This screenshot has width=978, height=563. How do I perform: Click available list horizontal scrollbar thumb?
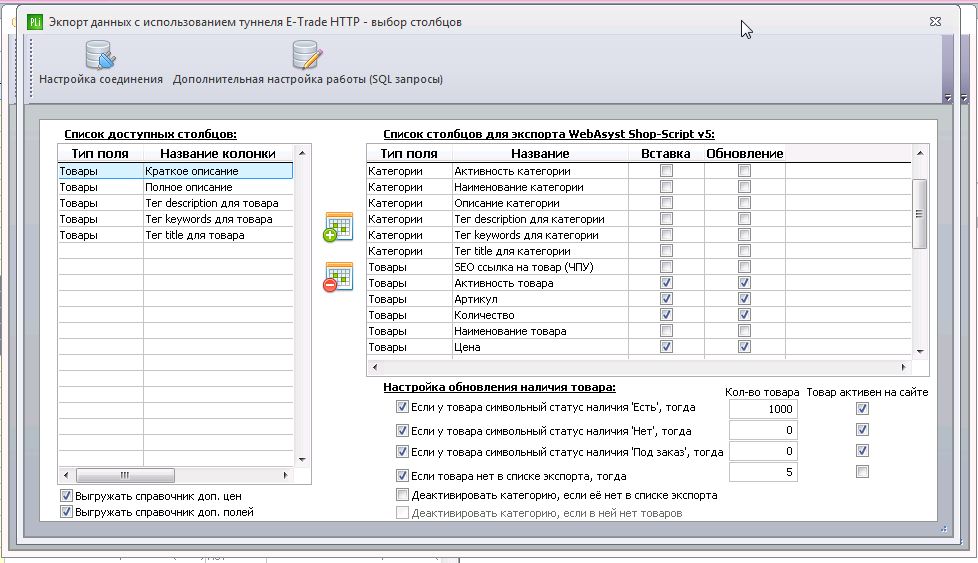coord(125,475)
